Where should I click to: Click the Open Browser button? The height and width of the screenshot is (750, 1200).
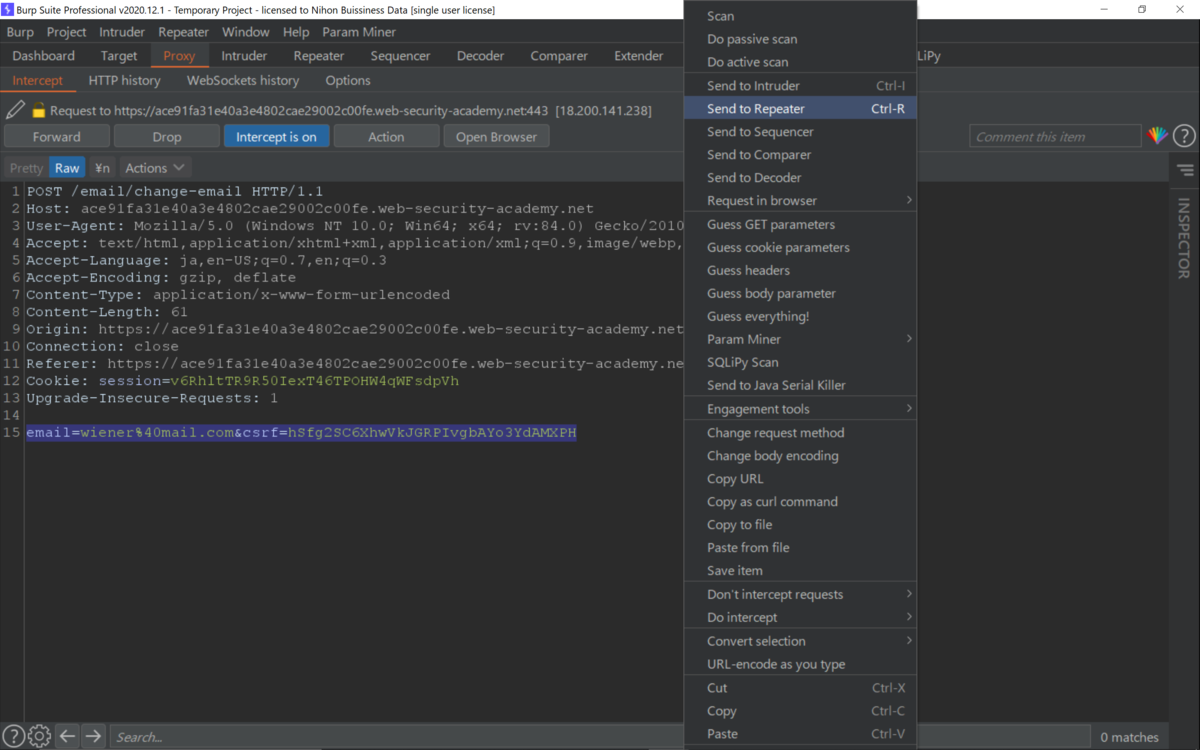click(x=497, y=136)
